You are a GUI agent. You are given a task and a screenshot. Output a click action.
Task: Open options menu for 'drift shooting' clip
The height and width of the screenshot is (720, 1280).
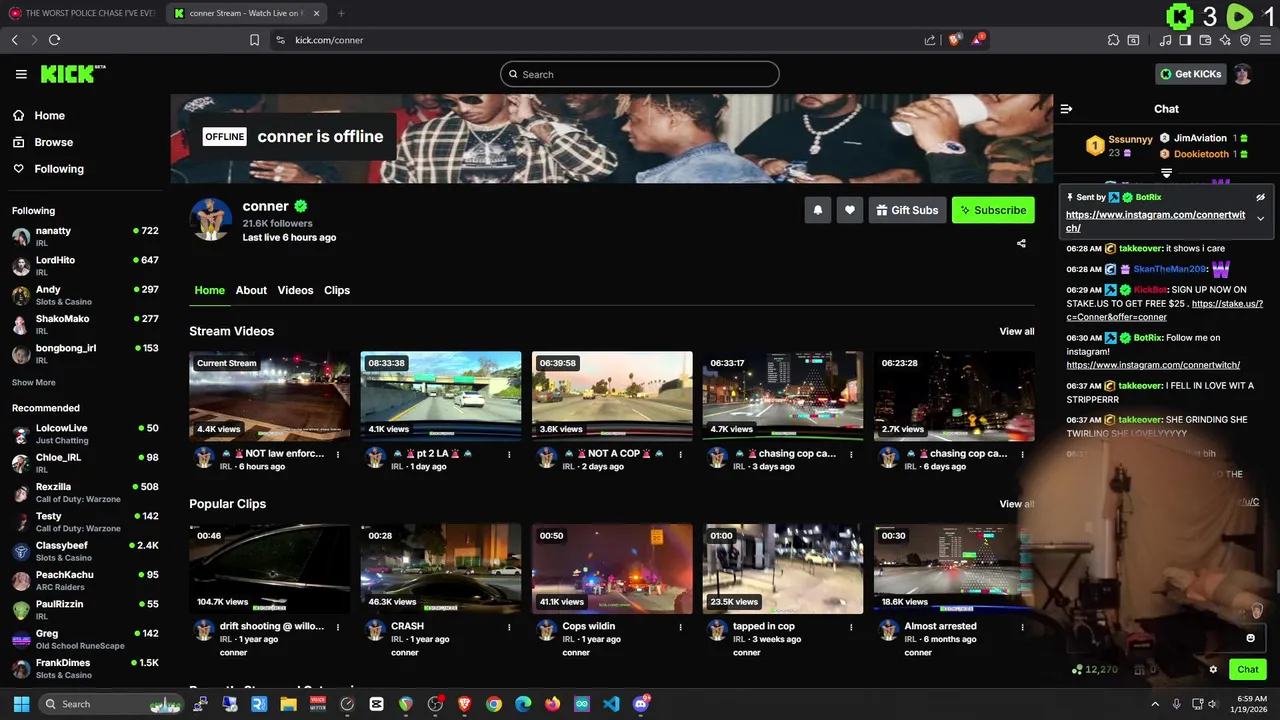coord(338,627)
